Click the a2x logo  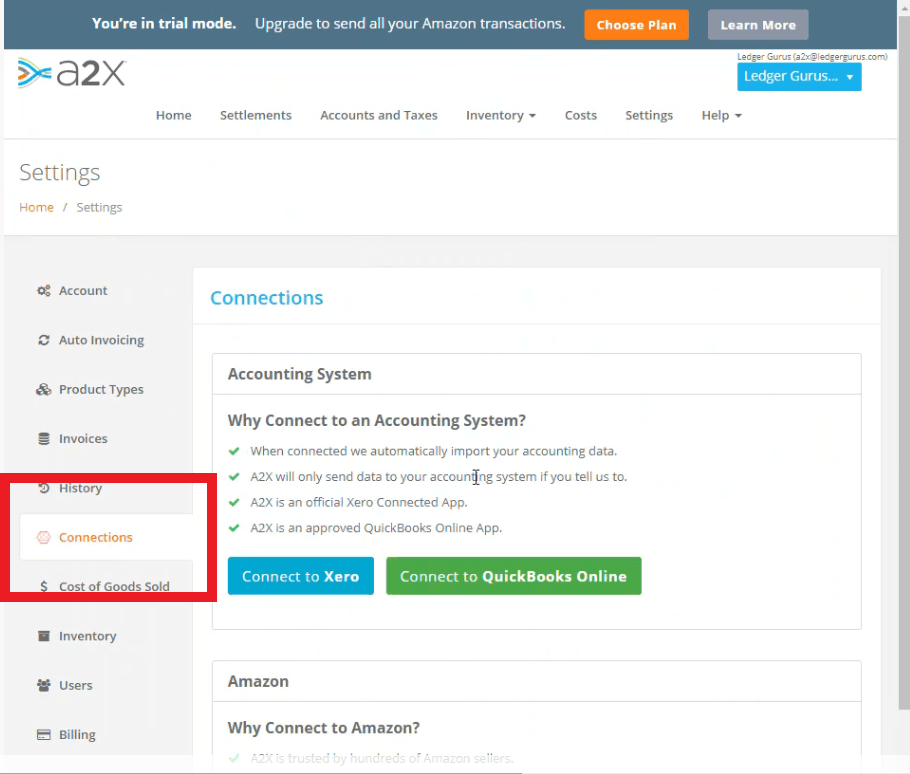[72, 73]
